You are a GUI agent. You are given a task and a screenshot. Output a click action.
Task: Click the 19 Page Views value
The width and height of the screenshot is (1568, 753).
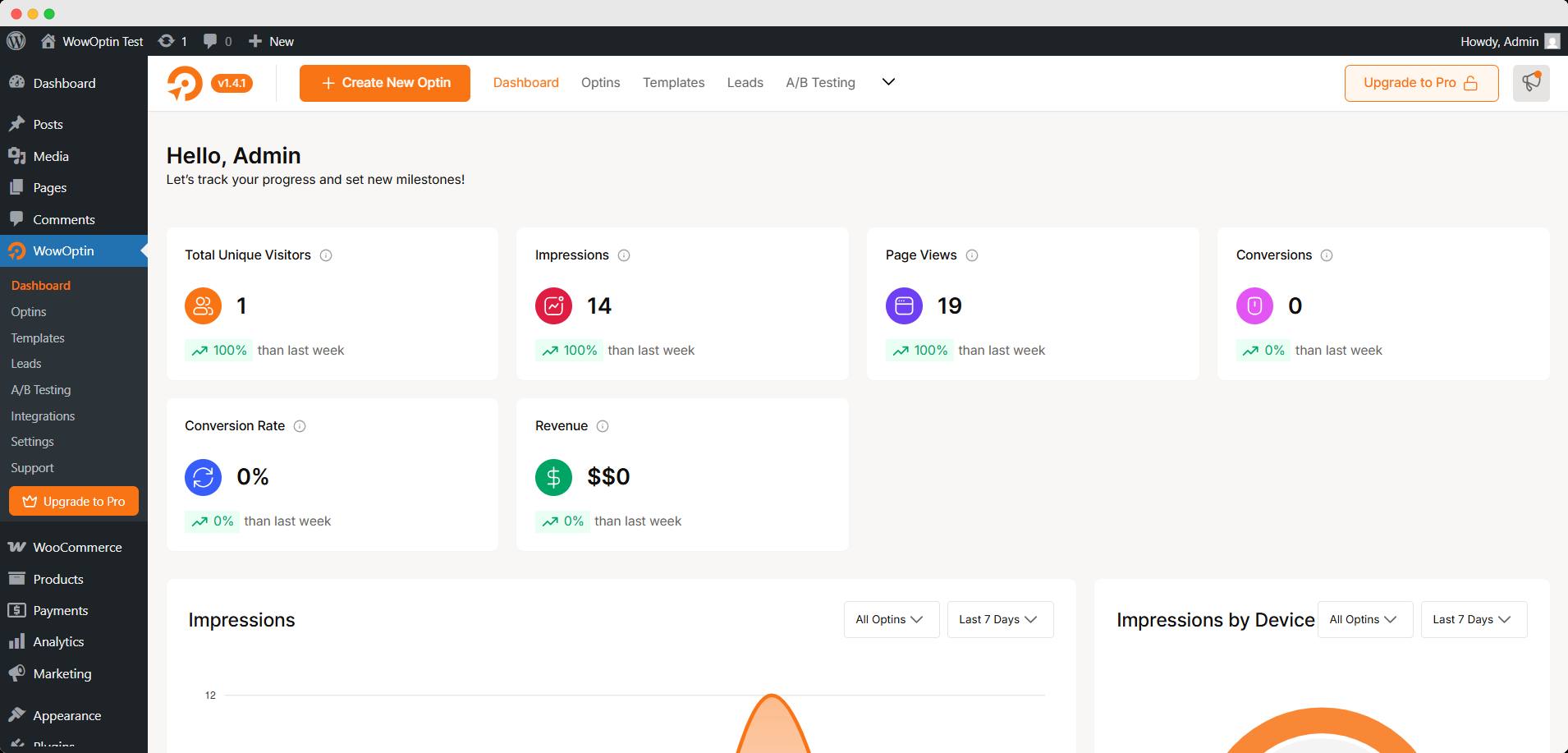(950, 306)
